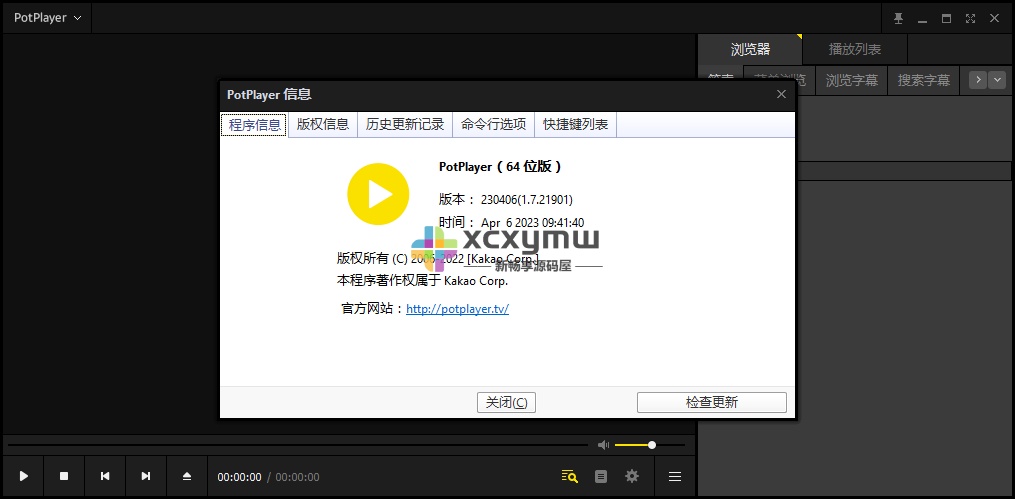The width and height of the screenshot is (1015, 499).
Task: Skip to the previous track
Action: tap(105, 476)
